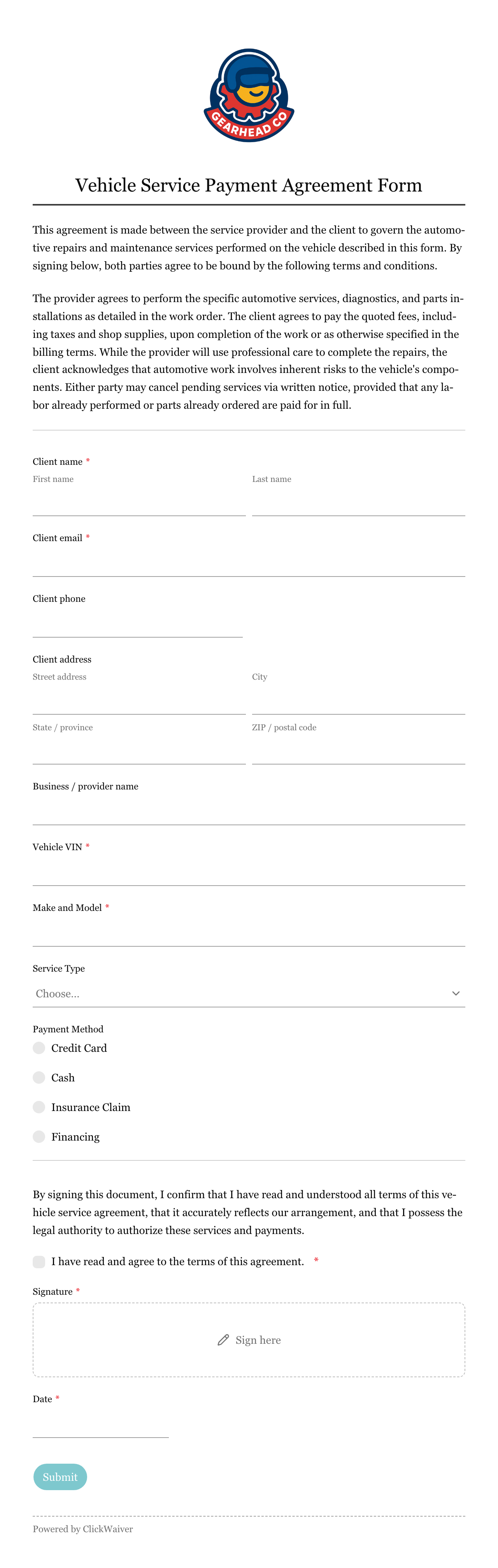The width and height of the screenshot is (498, 1568).
Task: Focus the Client email field
Action: pos(249,563)
